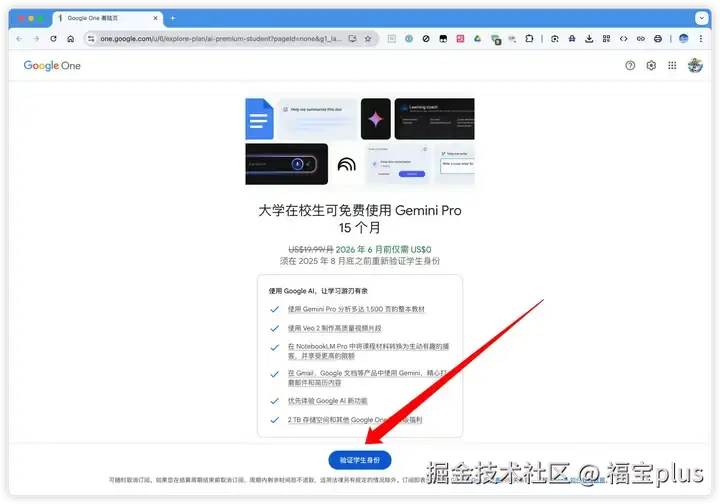The image size is (720, 504).
Task: Click the link chain toolbar icon
Action: (x=641, y=39)
